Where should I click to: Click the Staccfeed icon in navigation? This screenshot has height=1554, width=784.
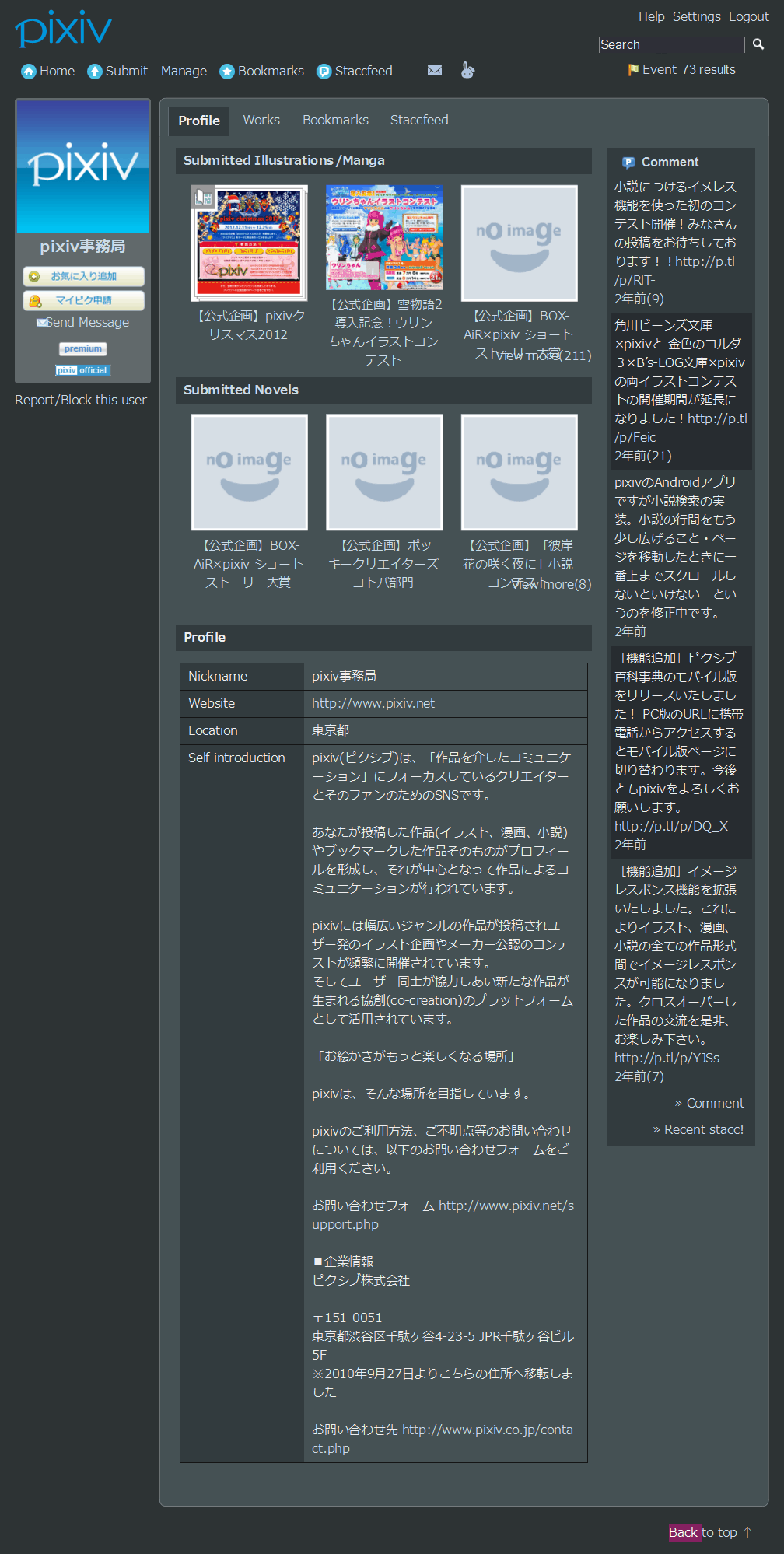click(324, 72)
